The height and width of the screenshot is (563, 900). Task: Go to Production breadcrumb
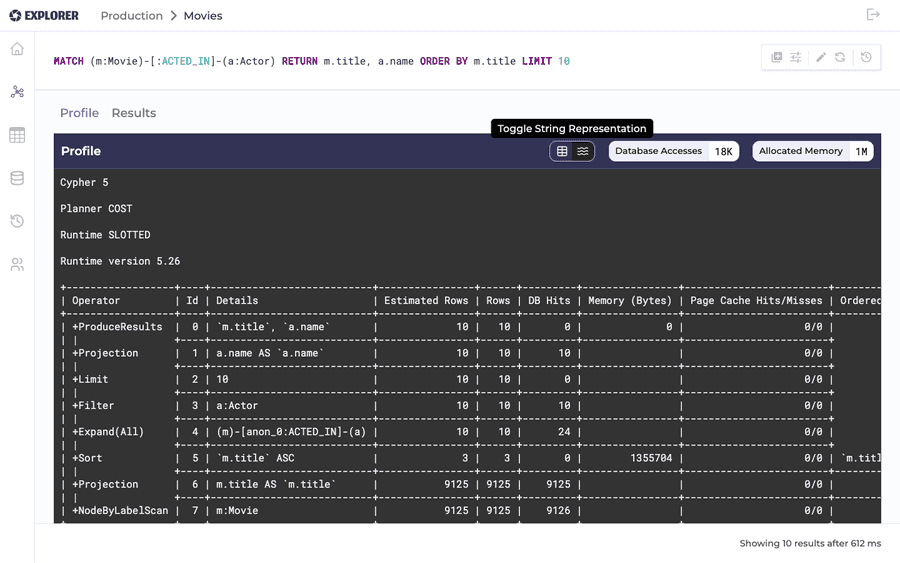[131, 15]
